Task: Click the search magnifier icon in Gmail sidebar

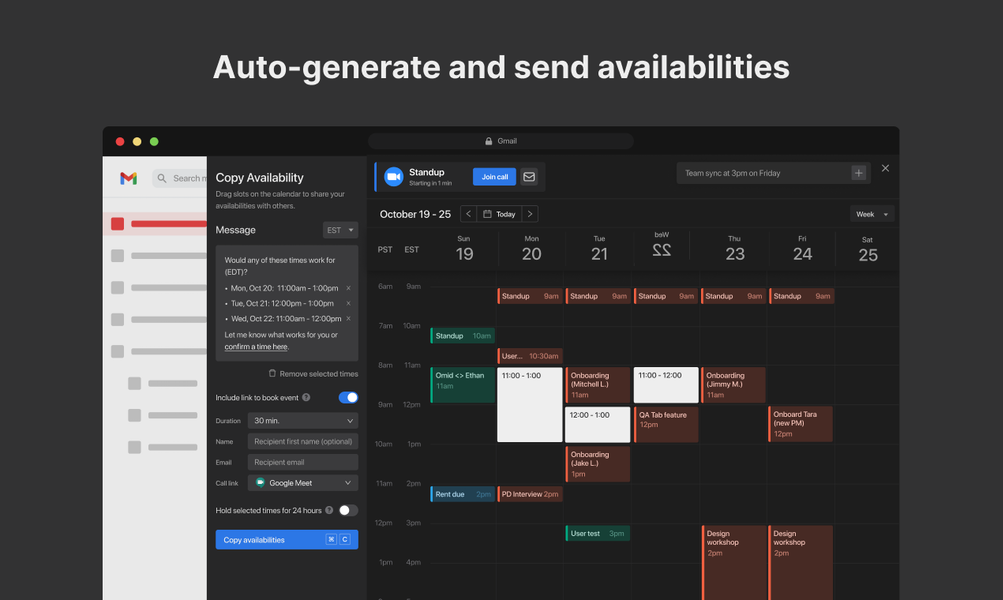Action: (162, 178)
